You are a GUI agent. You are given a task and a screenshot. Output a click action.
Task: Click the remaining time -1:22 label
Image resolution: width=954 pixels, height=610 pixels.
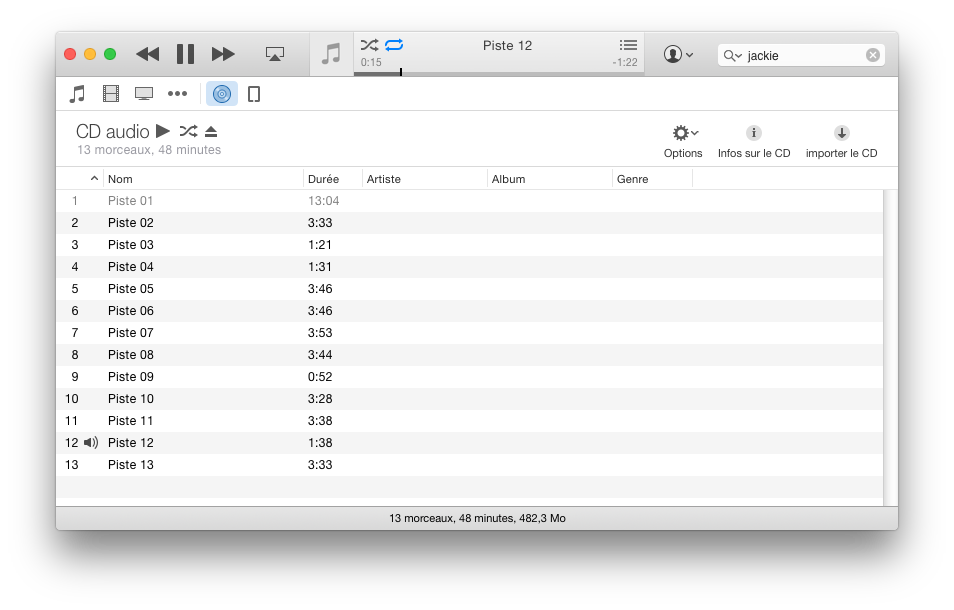pyautogui.click(x=625, y=62)
